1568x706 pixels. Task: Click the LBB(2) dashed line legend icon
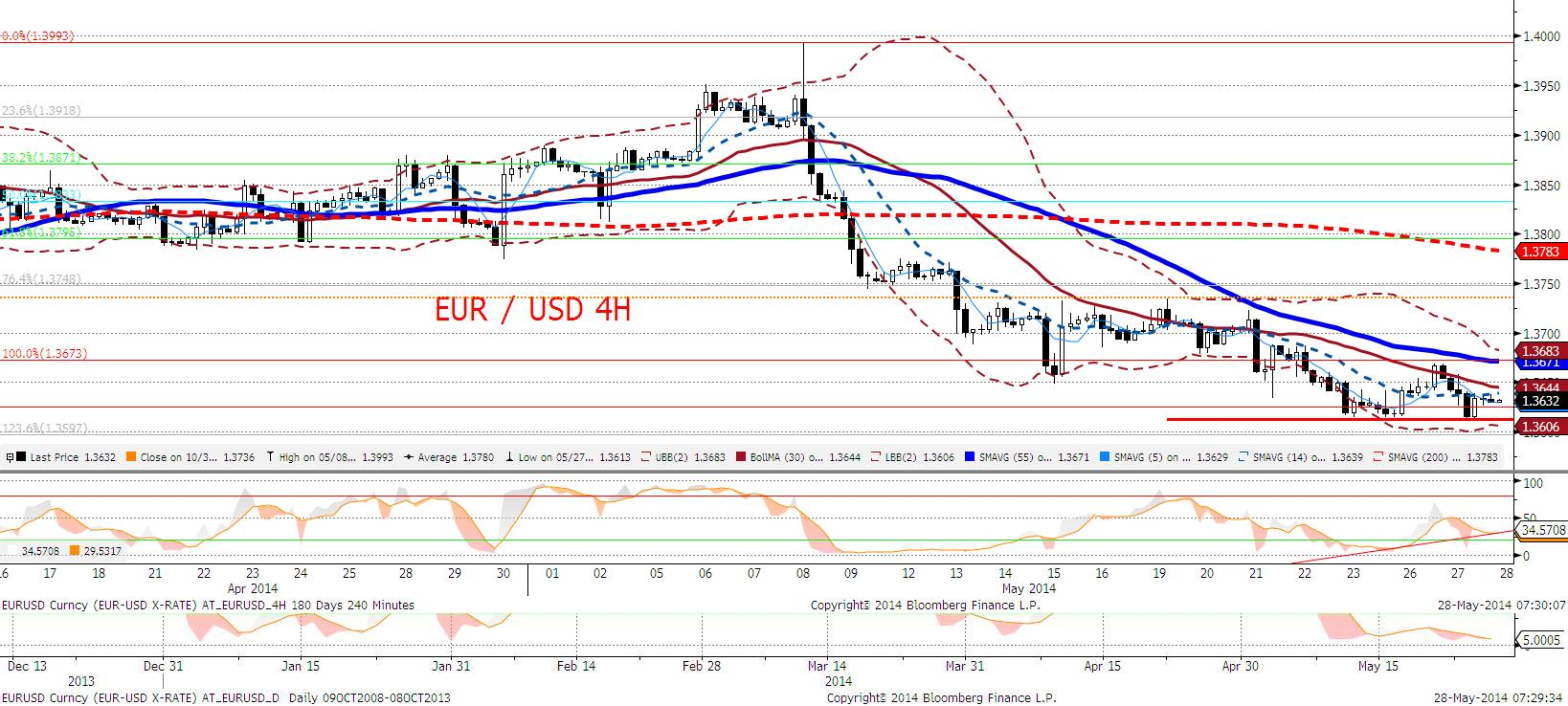coord(877,456)
